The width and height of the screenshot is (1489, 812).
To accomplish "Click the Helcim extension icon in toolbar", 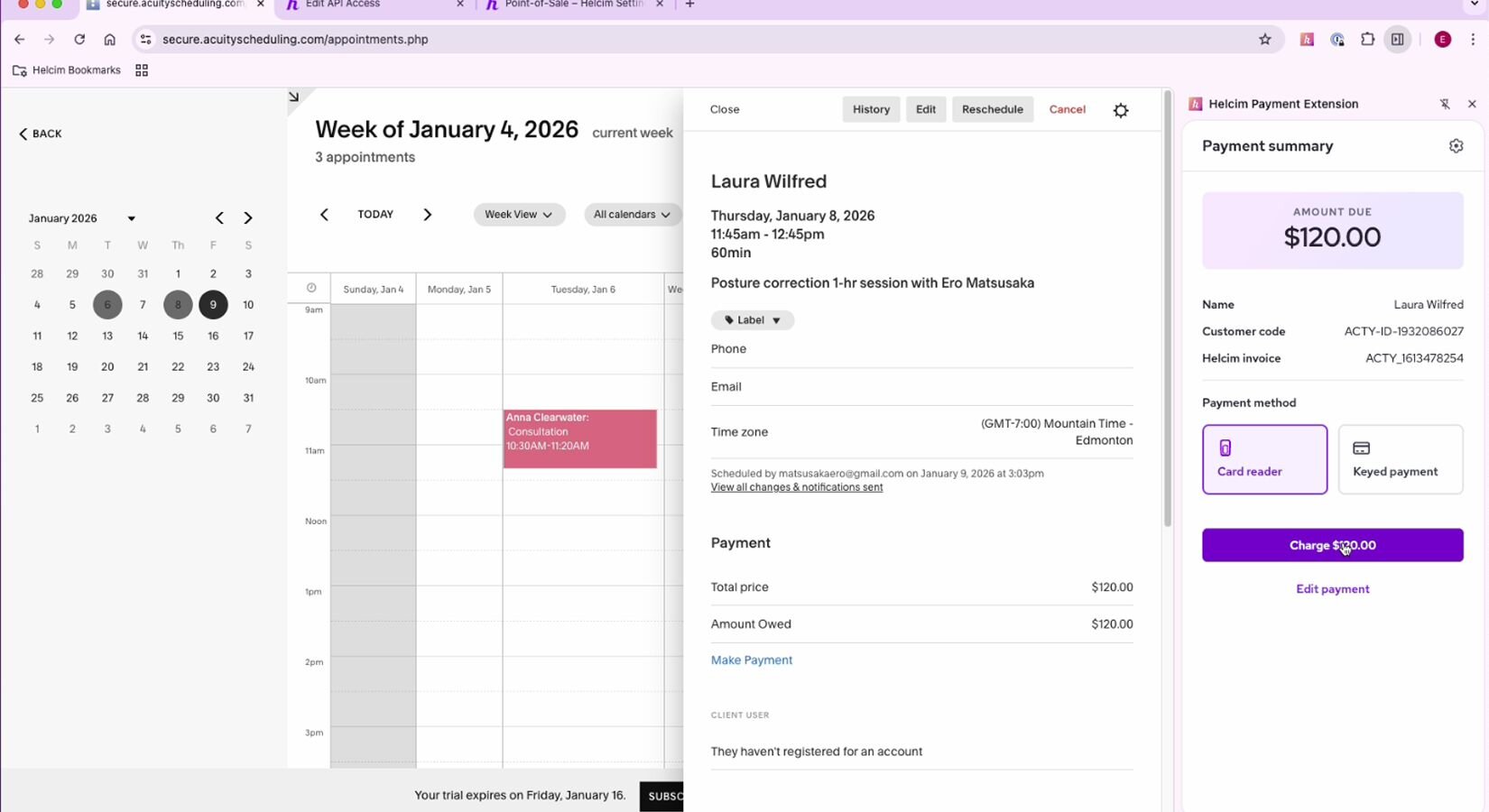I will click(1307, 40).
